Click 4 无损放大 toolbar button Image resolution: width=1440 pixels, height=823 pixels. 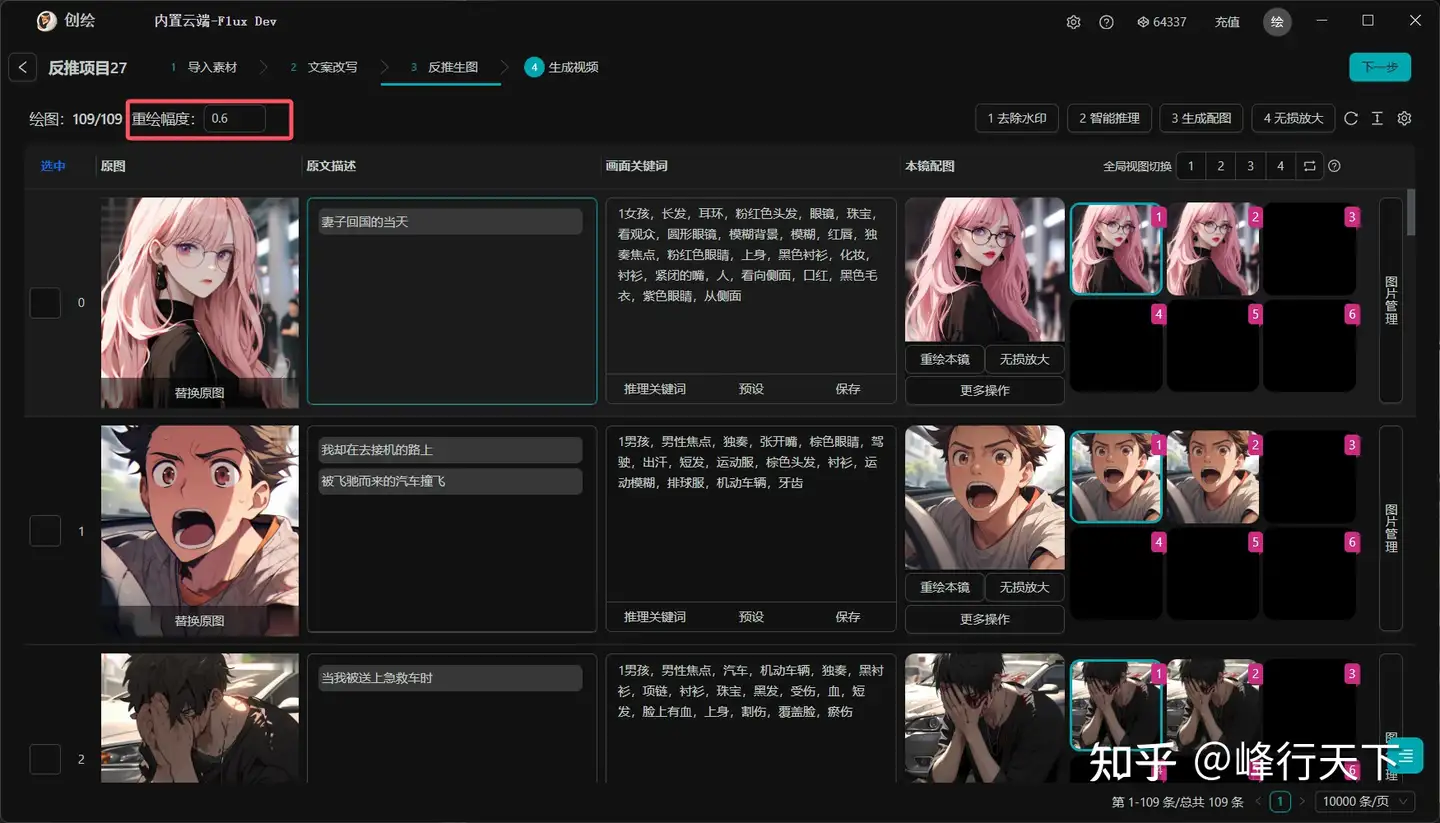point(1293,118)
